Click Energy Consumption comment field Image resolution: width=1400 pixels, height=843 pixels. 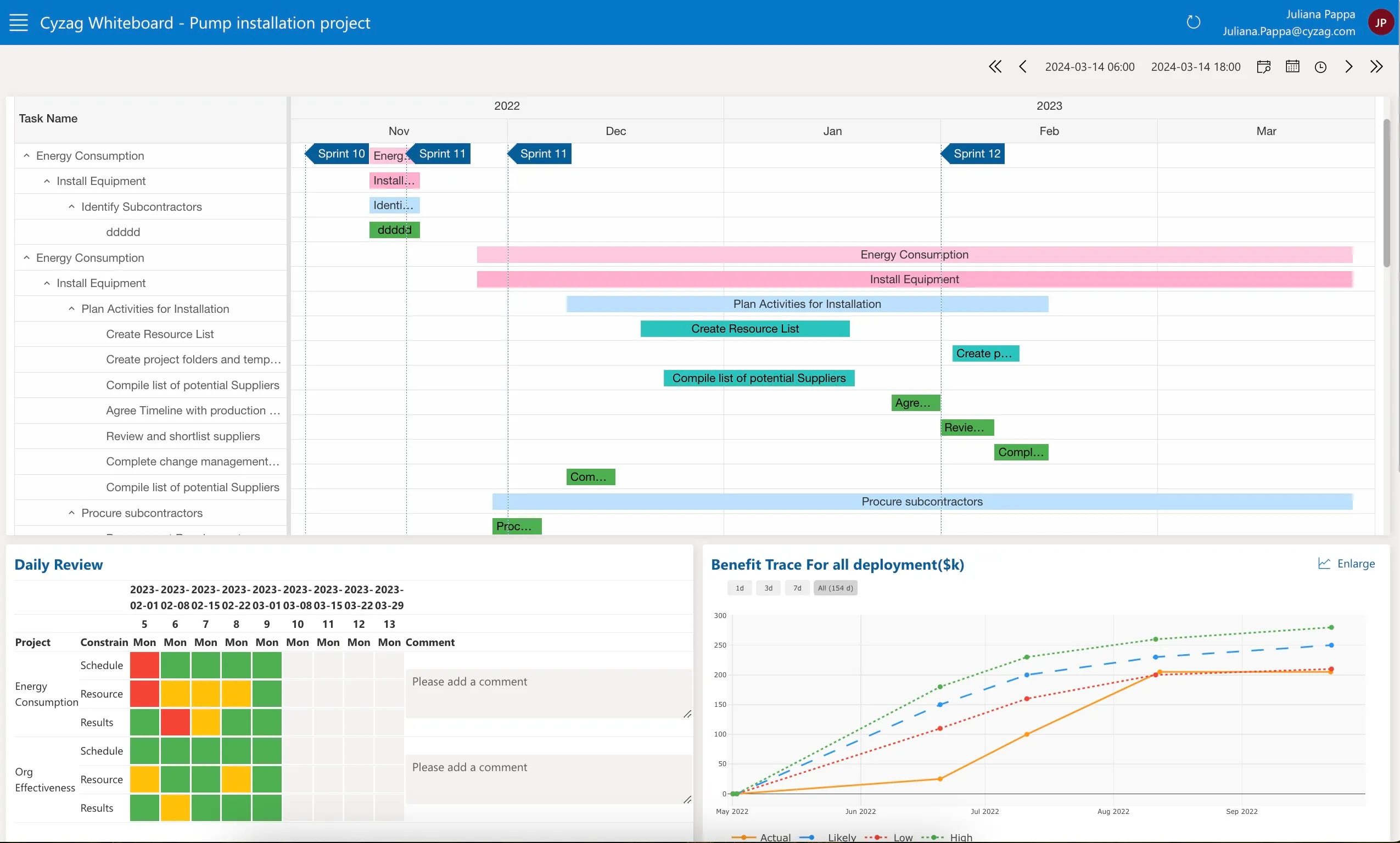click(548, 694)
